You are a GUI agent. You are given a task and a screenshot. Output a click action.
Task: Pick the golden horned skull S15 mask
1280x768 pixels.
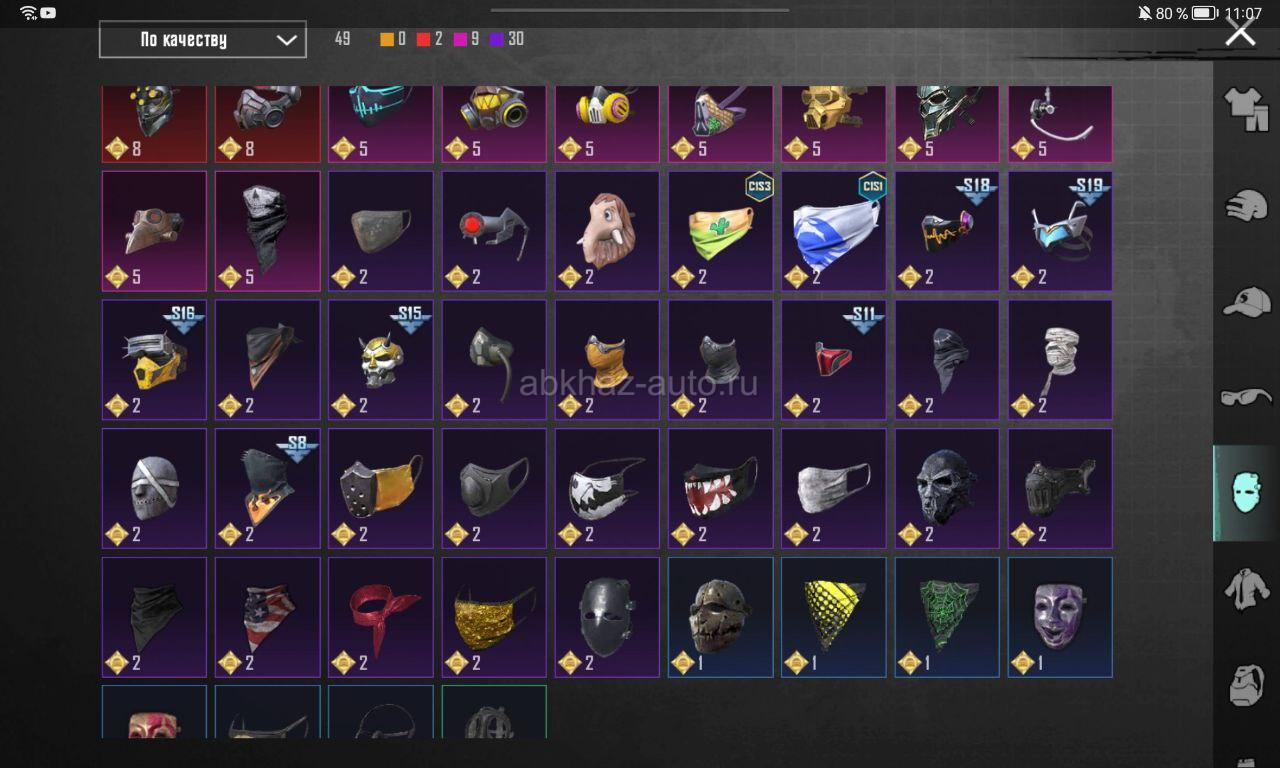pos(381,360)
